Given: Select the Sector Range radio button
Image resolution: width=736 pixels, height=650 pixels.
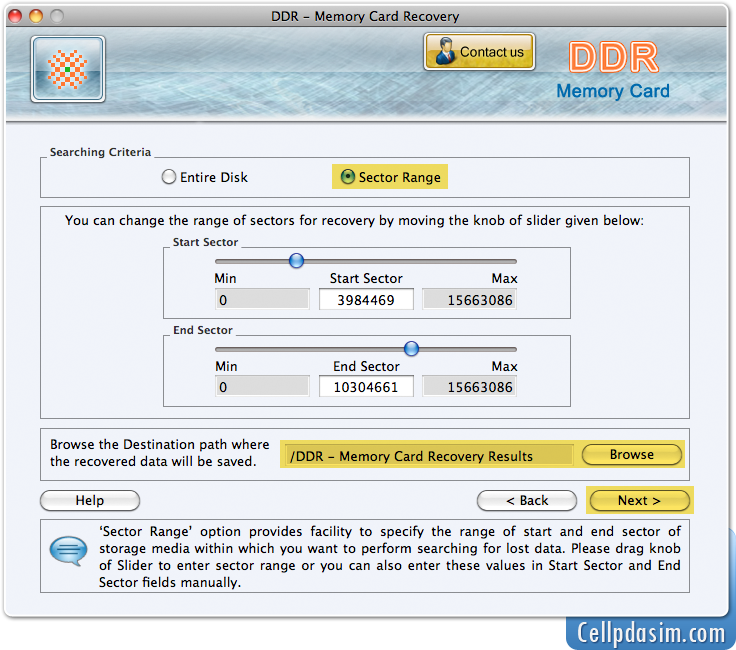Looking at the screenshot, I should (347, 176).
